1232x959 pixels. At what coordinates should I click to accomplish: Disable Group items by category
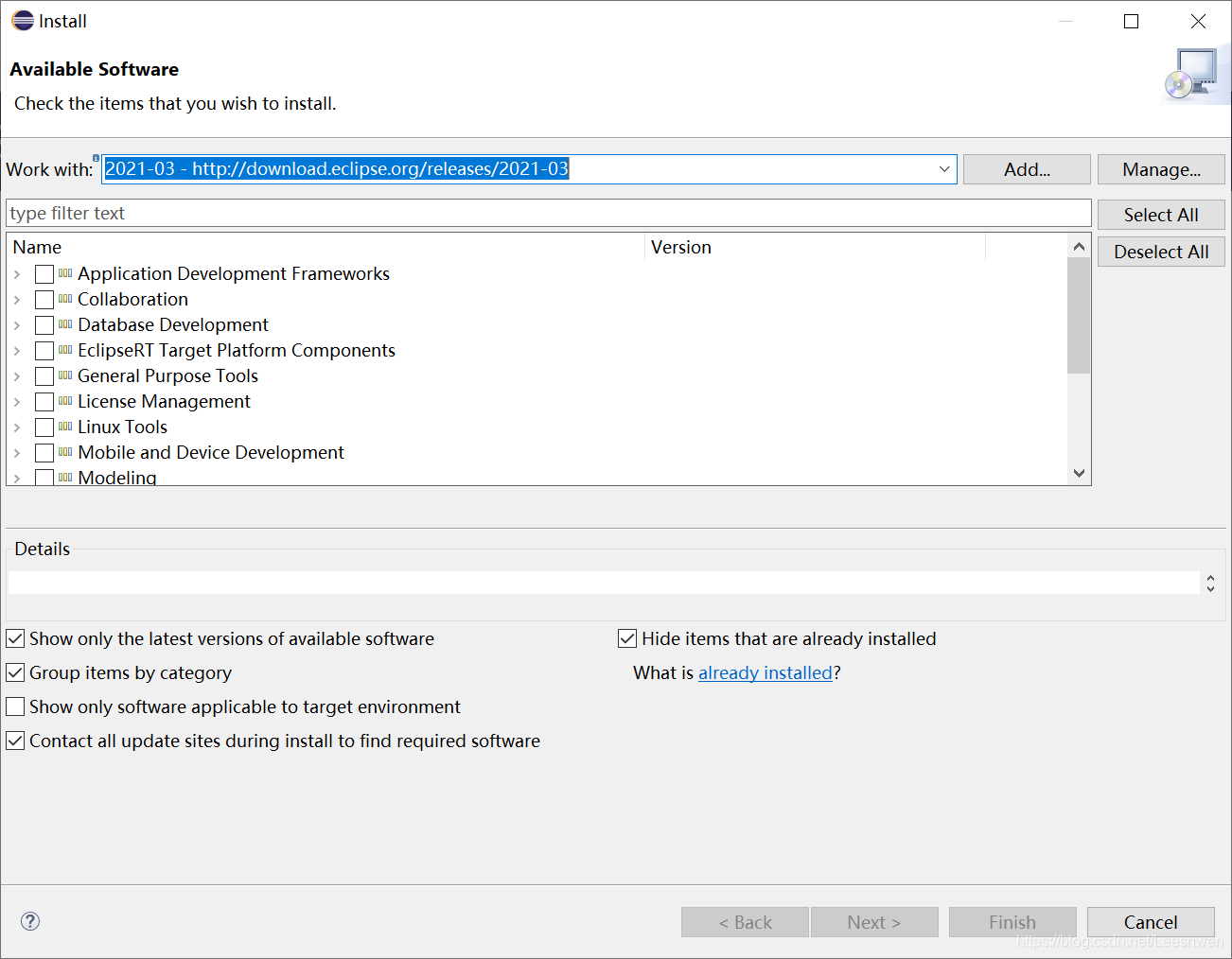click(15, 672)
